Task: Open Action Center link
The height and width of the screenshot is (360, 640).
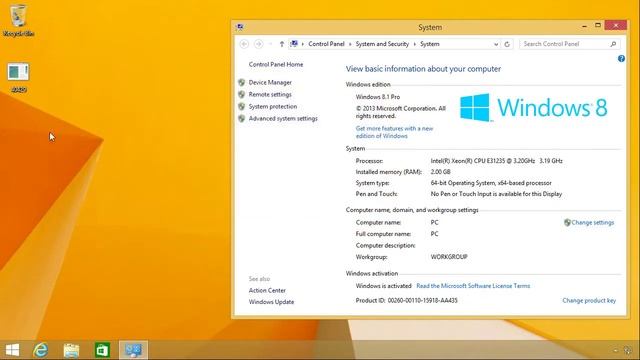Action: tap(267, 290)
